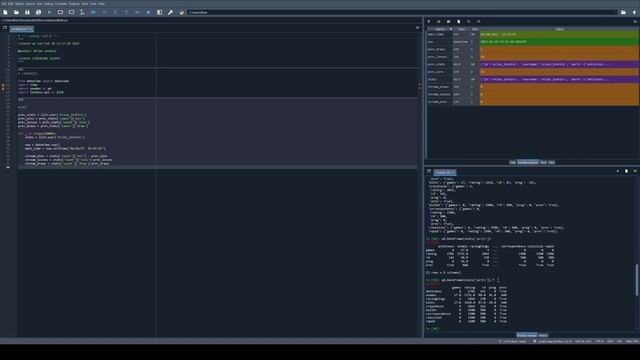Interrupt the kernel in console toolbar
Viewport: 640px width, 360px height.
click(x=618, y=171)
